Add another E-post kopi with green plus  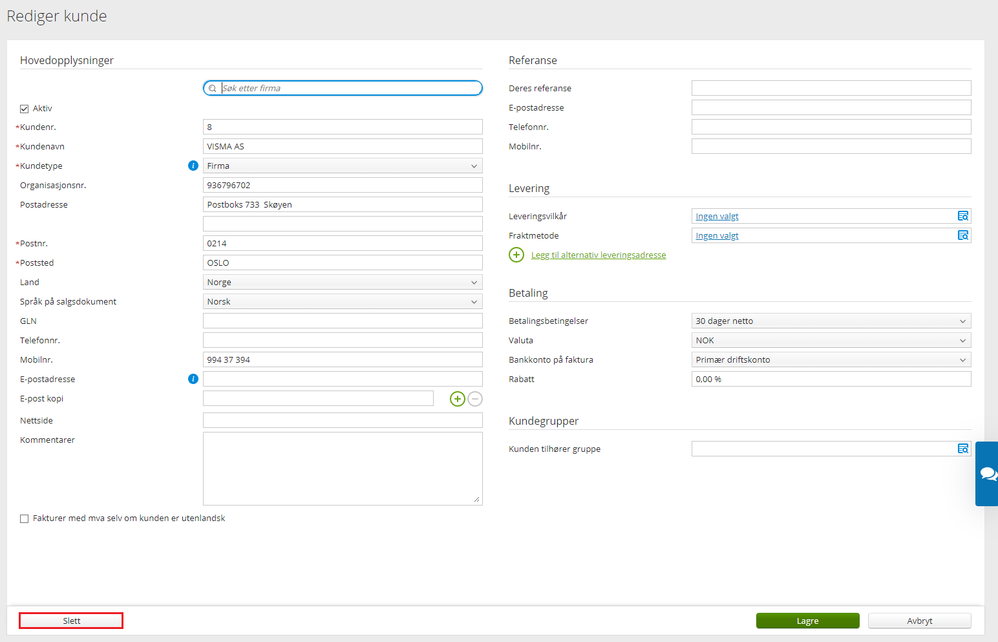[x=457, y=399]
